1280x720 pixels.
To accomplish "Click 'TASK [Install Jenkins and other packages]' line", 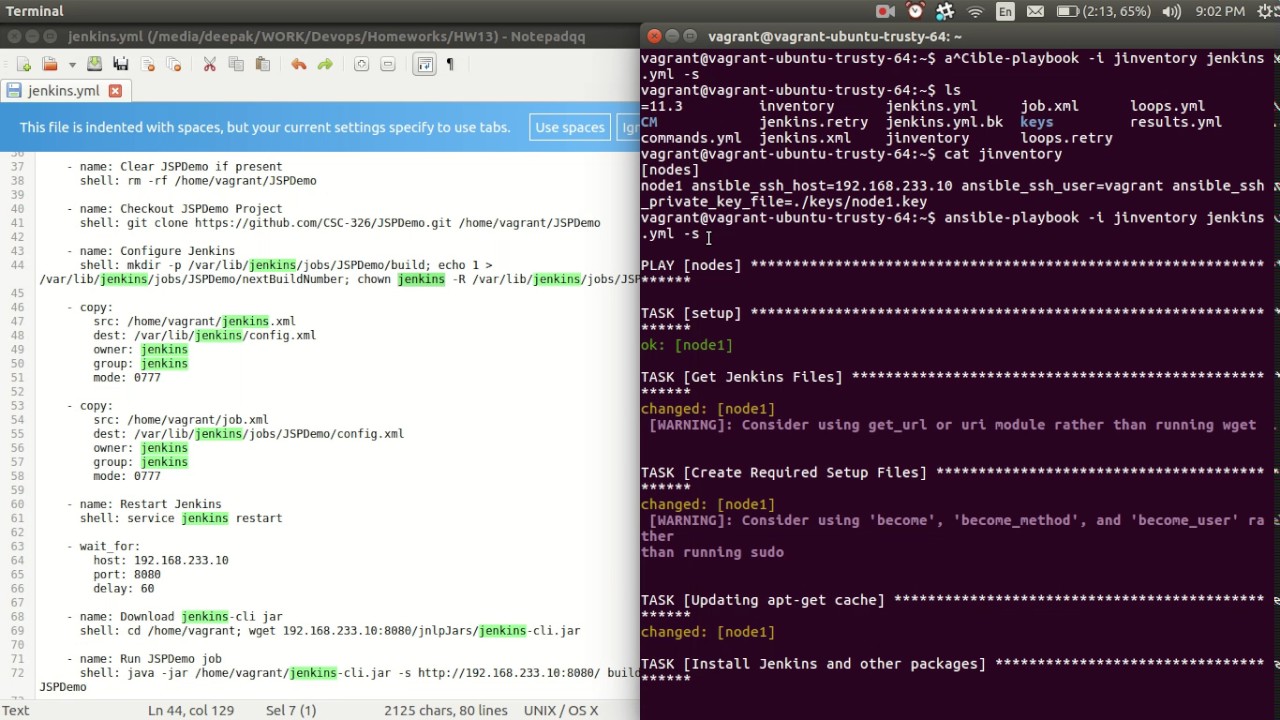I will click(813, 664).
